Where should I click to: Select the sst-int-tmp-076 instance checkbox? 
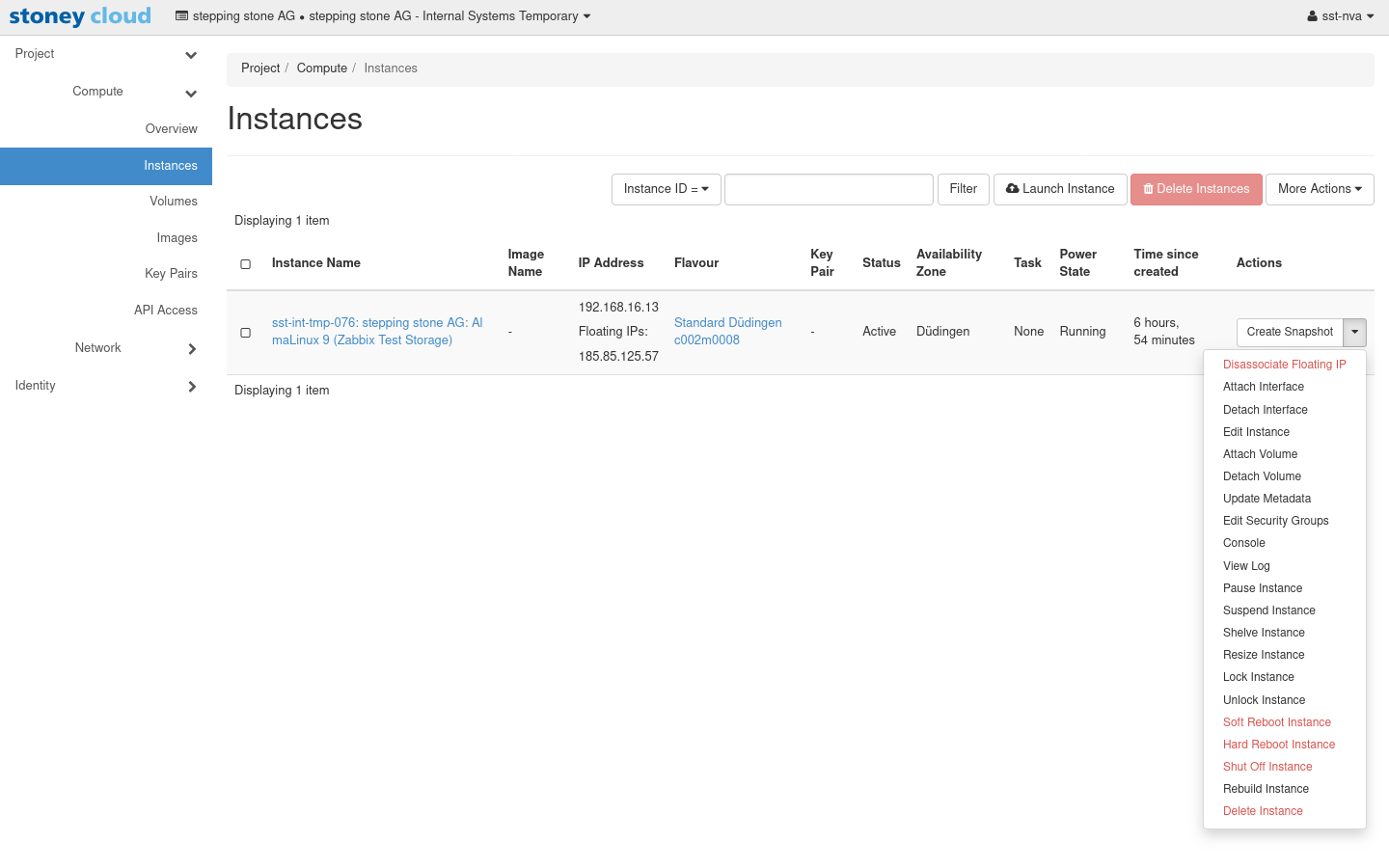coord(246,333)
